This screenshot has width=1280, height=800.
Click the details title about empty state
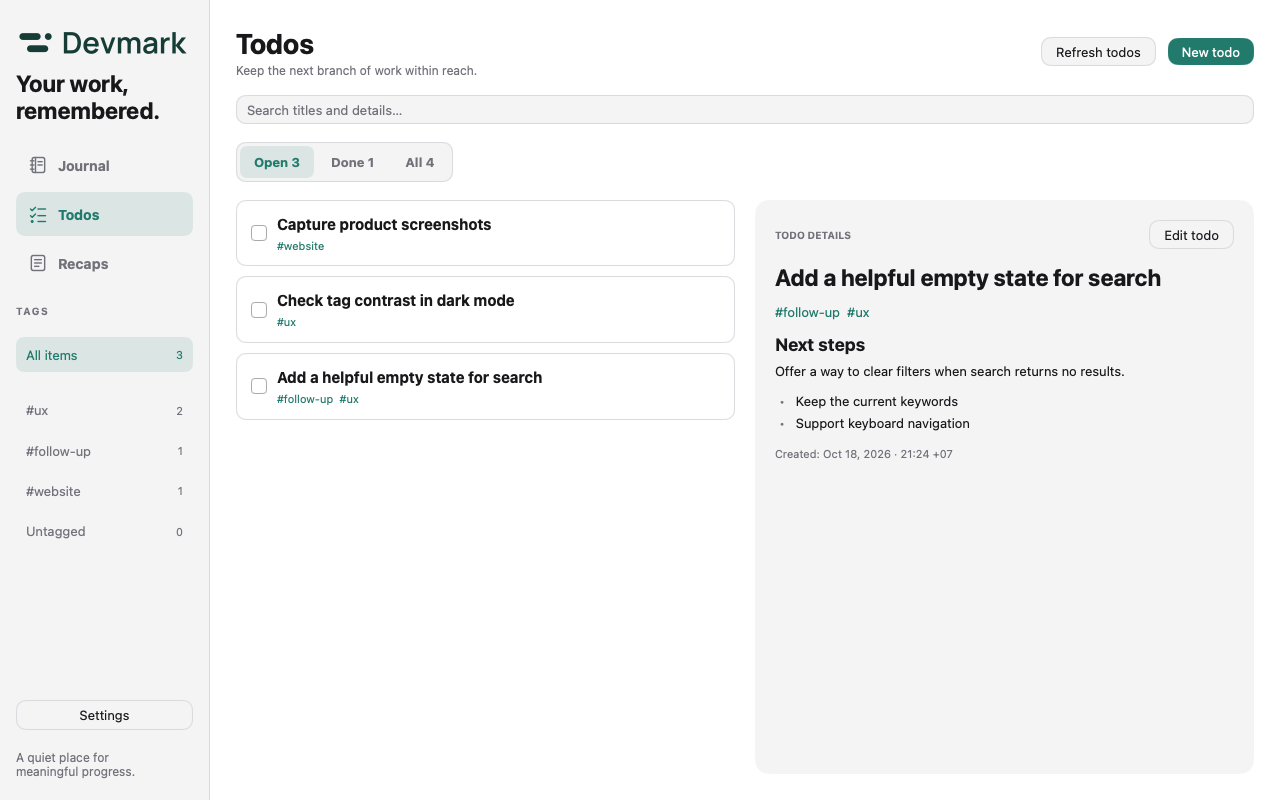click(x=968, y=278)
